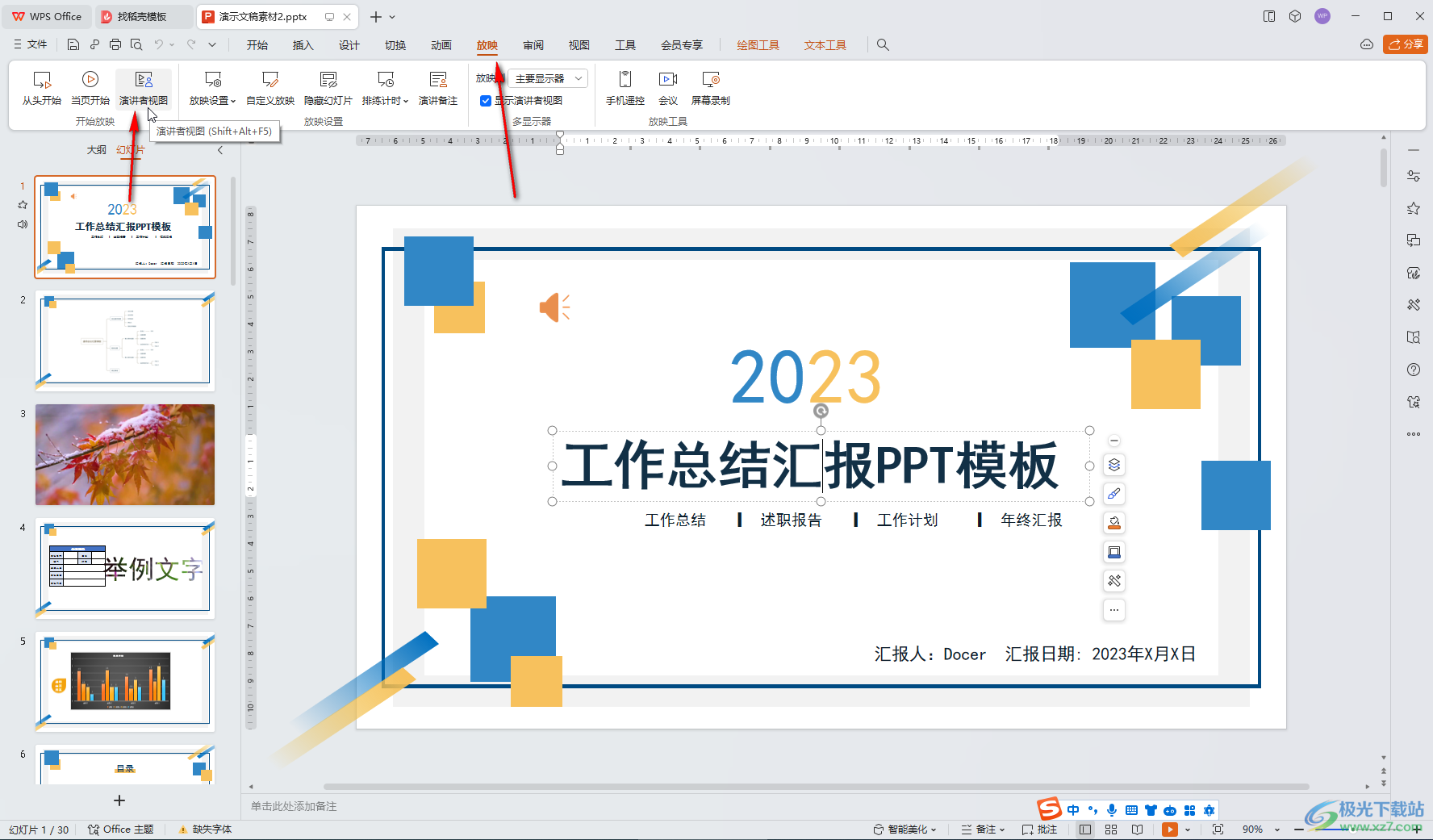Switch to slide sorter view in status bar
Screen dimensions: 1433x840
click(x=1111, y=830)
